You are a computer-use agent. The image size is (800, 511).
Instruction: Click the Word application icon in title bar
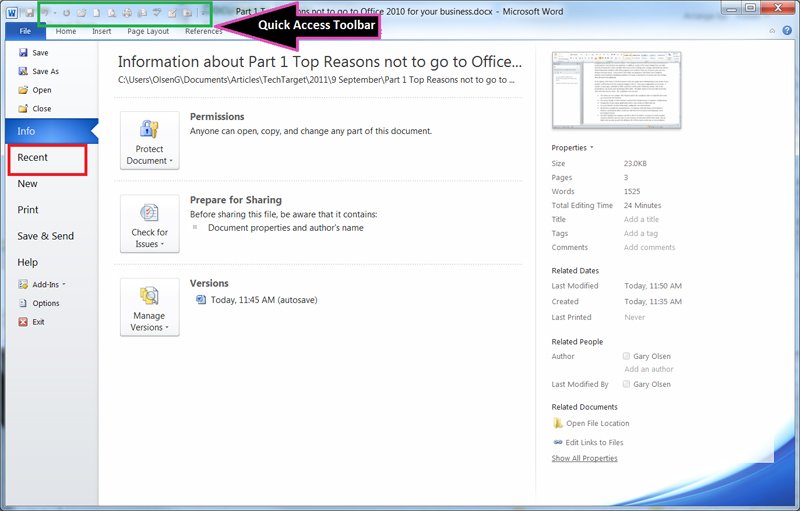click(12, 12)
